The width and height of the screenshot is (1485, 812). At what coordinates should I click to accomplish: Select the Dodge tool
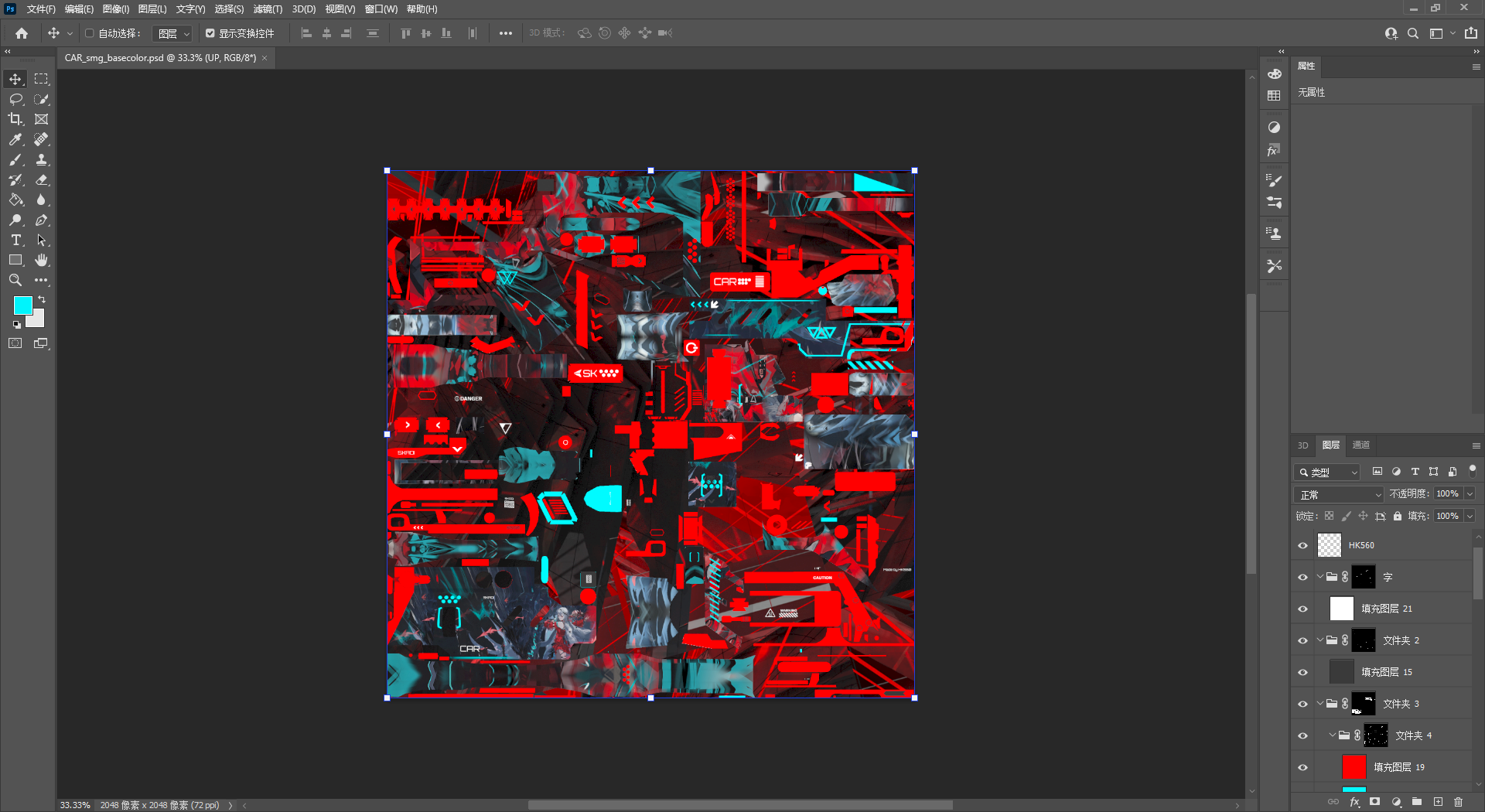pos(15,220)
